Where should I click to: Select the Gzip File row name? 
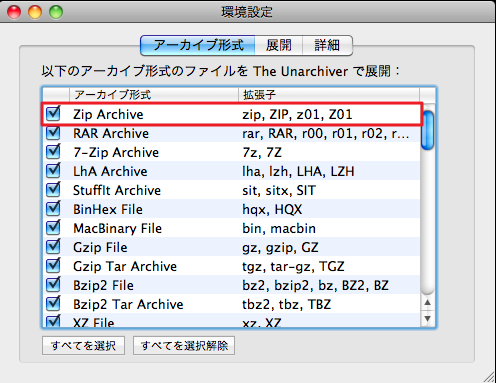[100, 247]
